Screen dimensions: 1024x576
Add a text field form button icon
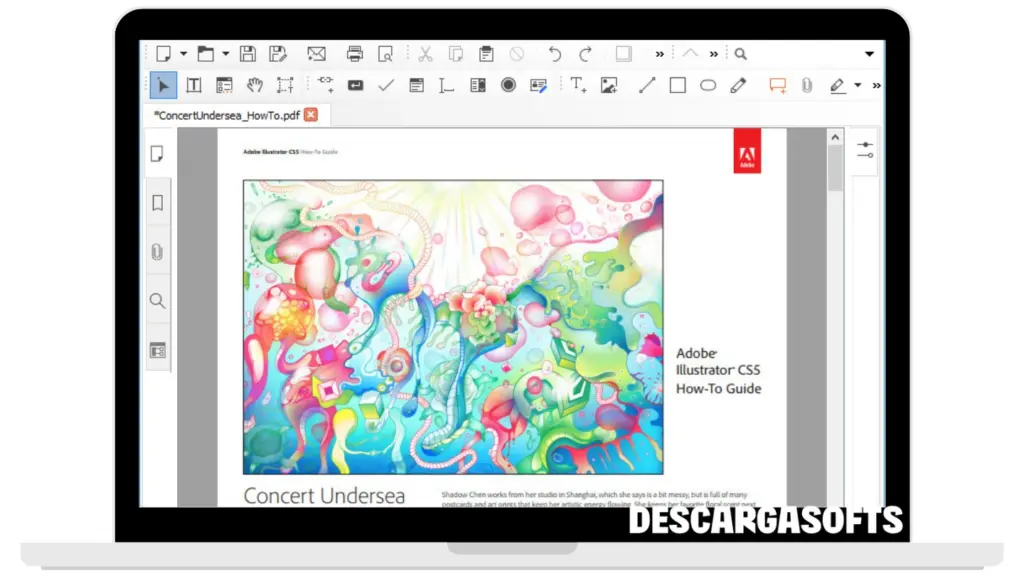[x=355, y=85]
